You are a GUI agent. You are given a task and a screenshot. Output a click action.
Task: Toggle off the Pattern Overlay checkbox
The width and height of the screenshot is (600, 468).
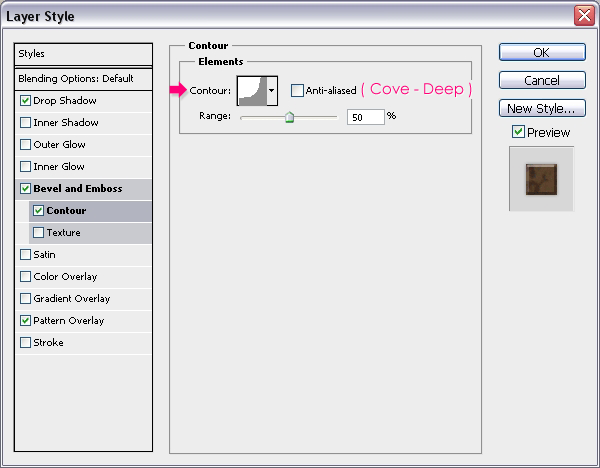click(25, 321)
